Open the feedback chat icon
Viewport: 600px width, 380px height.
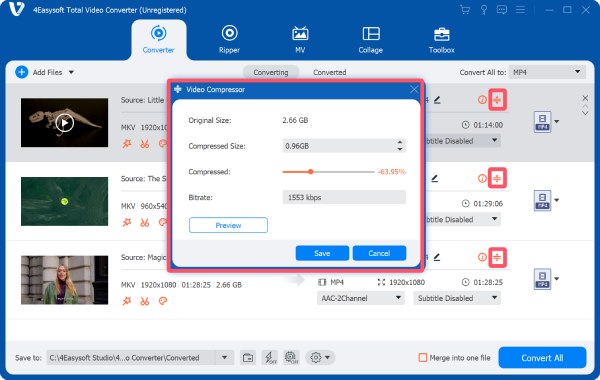pos(502,10)
